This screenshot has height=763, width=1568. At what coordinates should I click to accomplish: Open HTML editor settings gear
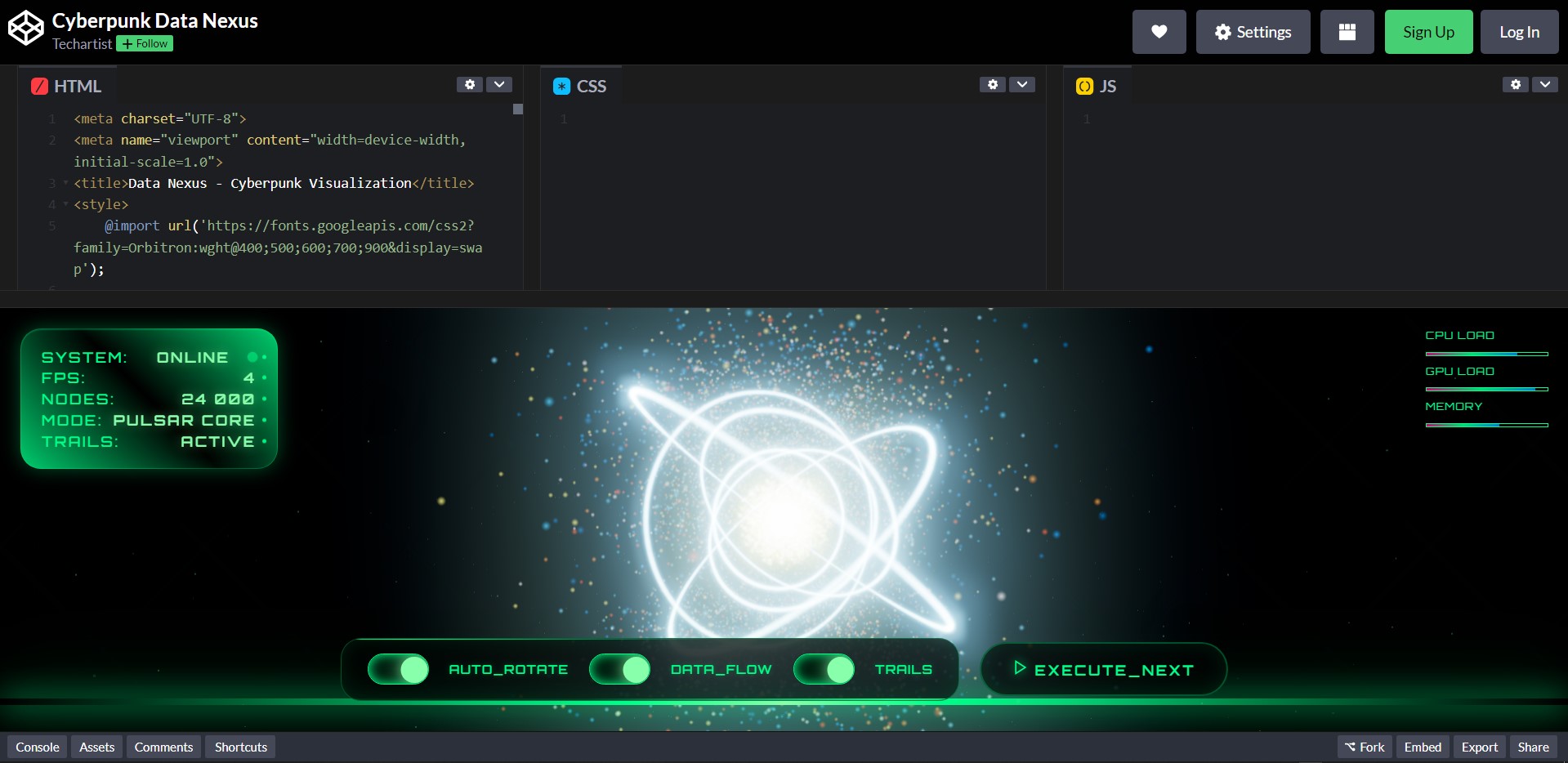coord(470,84)
